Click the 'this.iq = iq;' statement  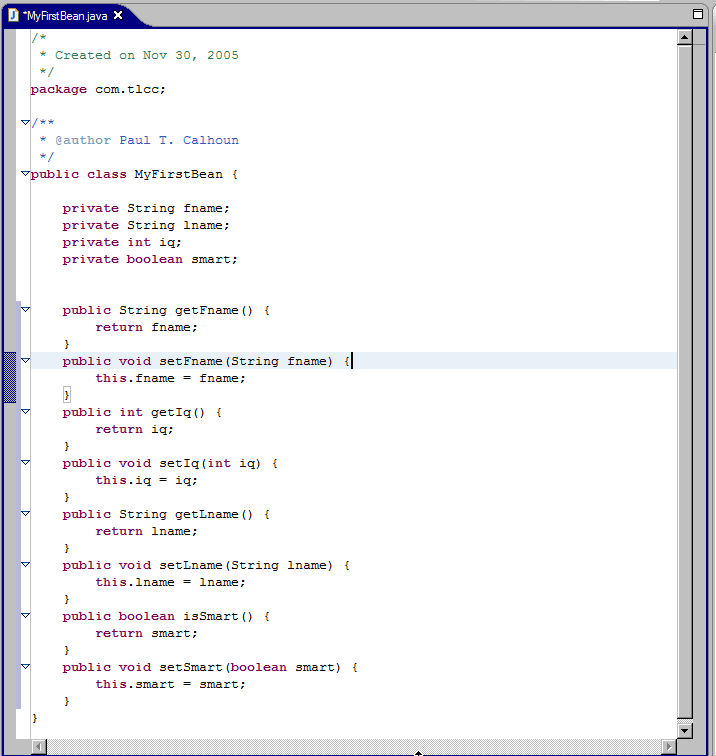[x=147, y=480]
